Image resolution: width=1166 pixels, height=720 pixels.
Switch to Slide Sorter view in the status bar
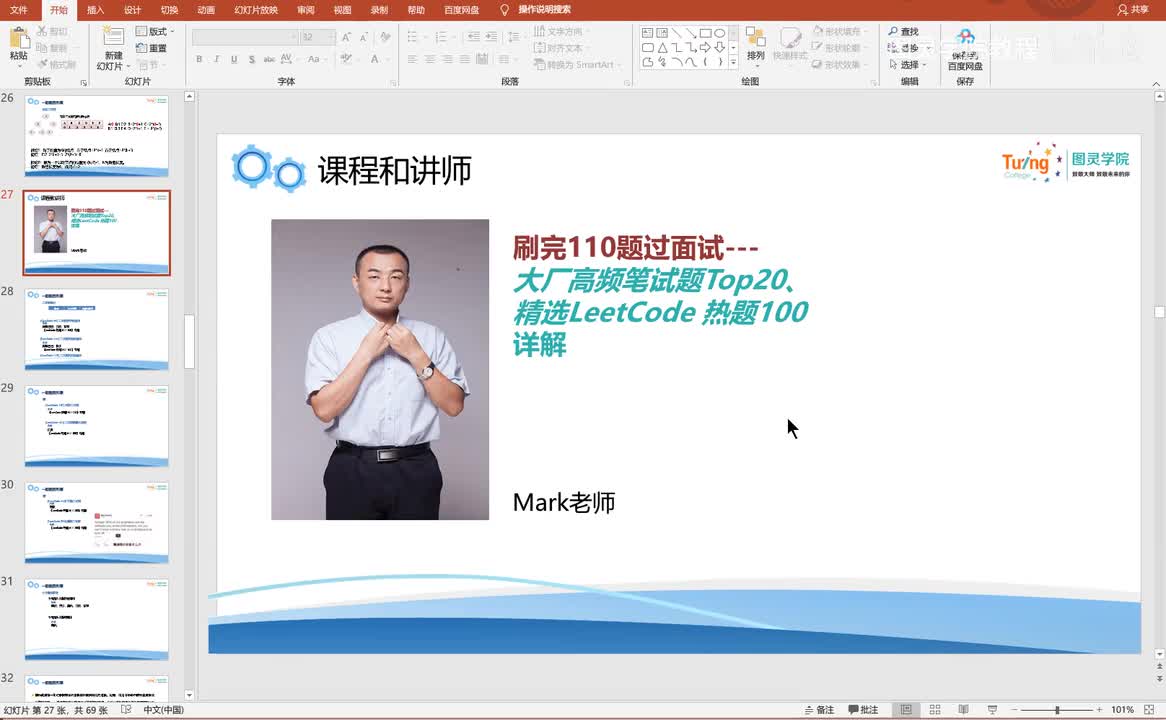[935, 710]
